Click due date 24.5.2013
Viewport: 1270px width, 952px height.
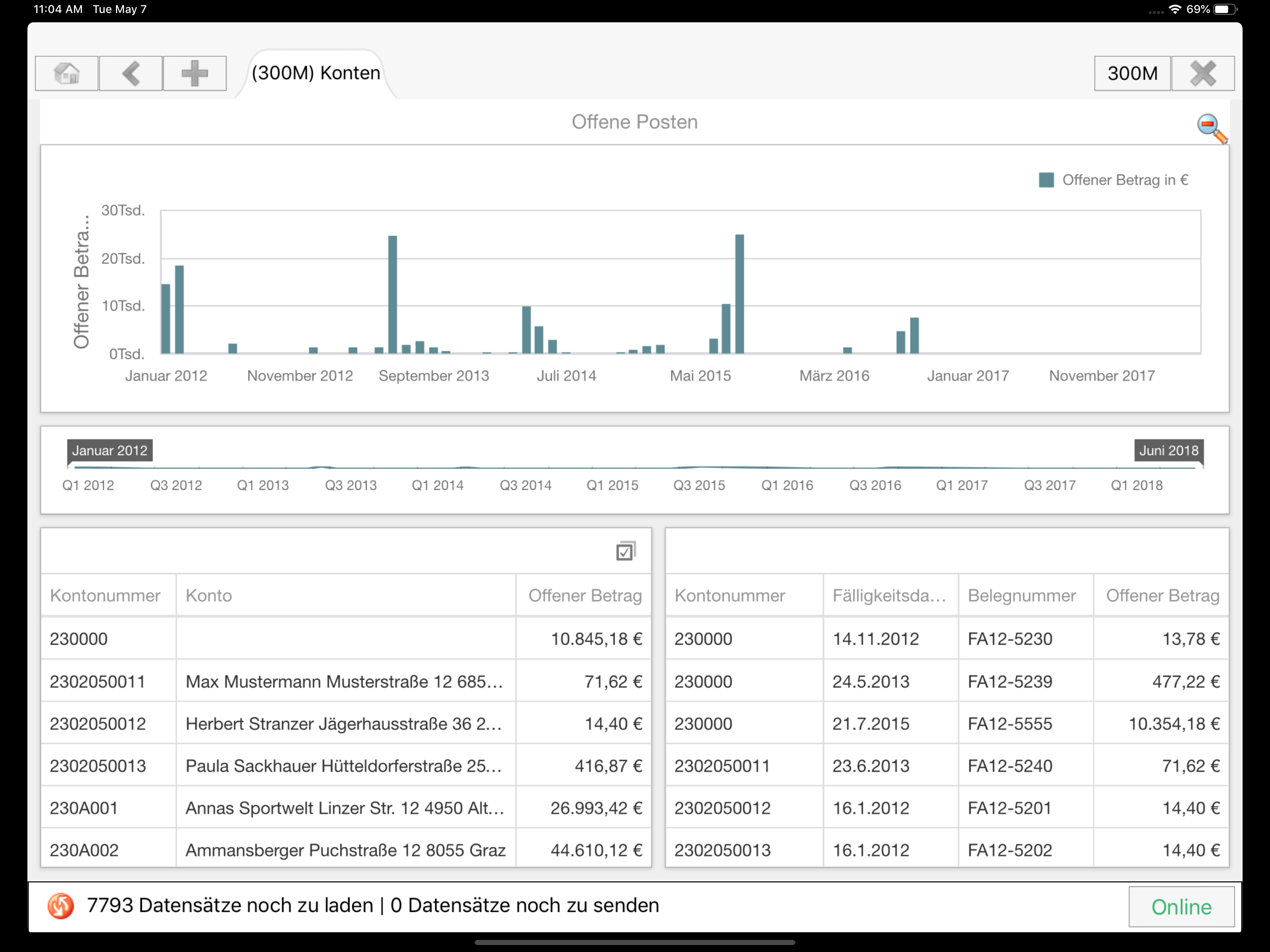coord(871,681)
